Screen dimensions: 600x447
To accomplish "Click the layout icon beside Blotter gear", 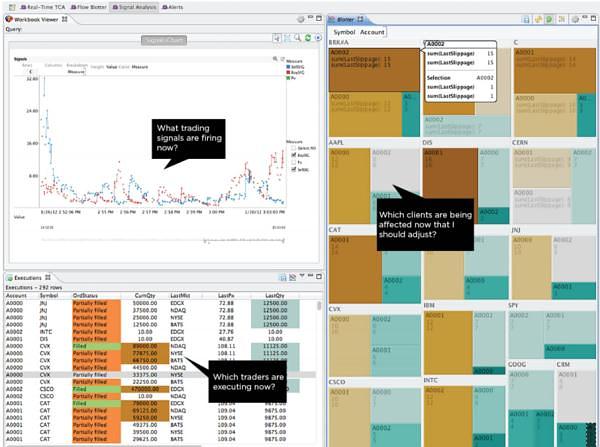I will 562,19.
